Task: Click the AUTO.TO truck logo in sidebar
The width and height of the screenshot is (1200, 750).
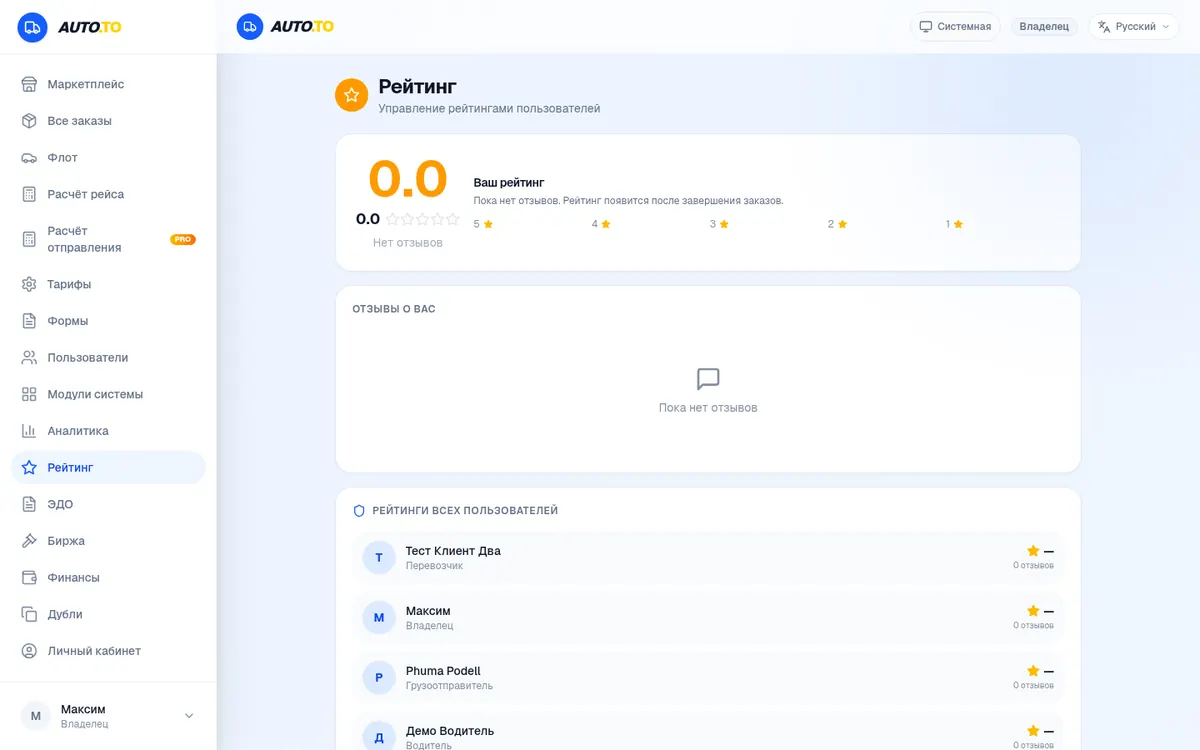Action: [32, 27]
